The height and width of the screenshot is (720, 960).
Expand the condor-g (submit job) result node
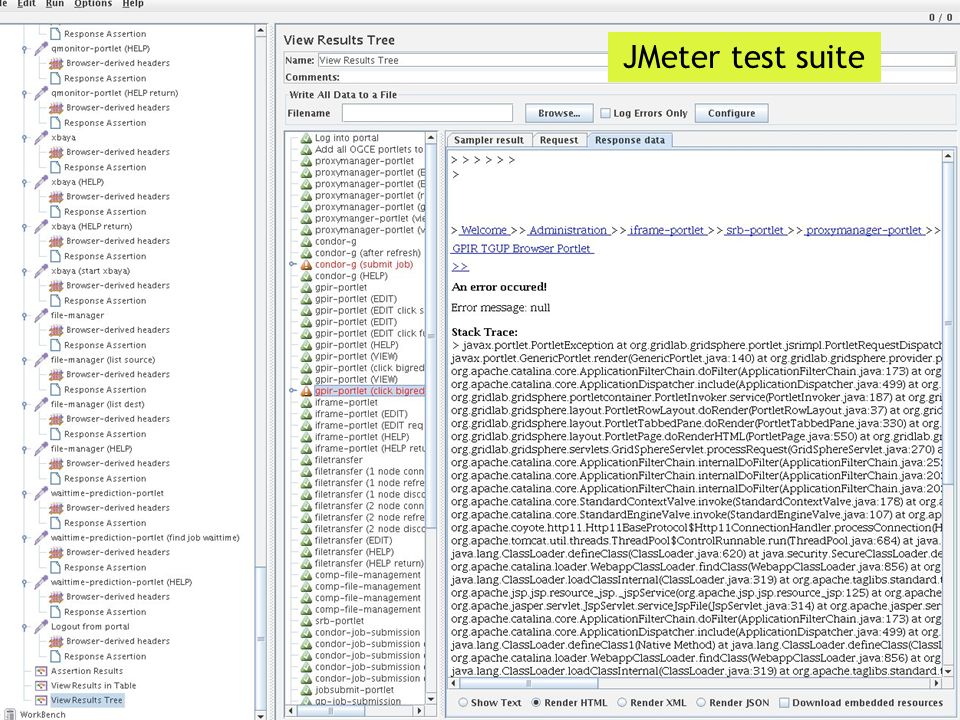click(293, 264)
